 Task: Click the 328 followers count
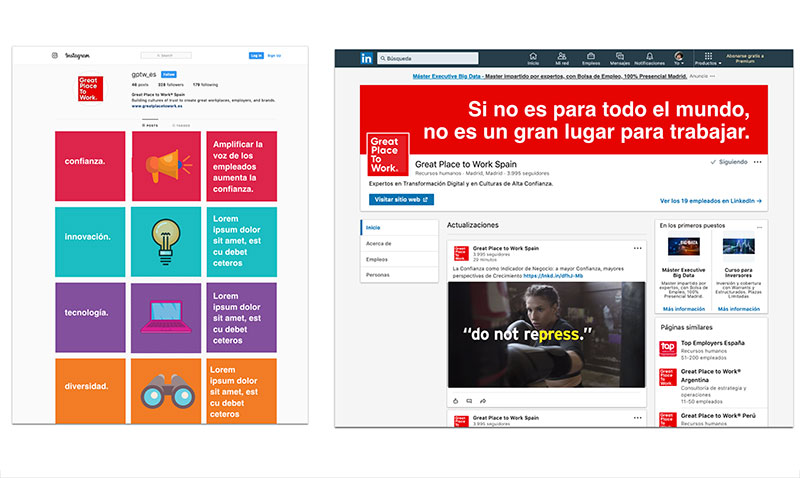170,85
